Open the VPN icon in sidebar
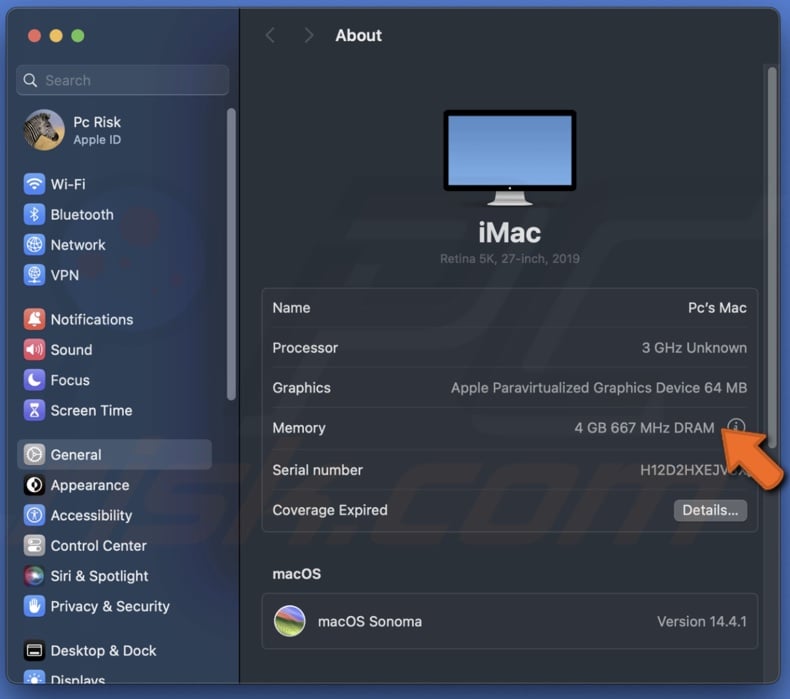Viewport: 790px width, 699px height. (x=34, y=275)
